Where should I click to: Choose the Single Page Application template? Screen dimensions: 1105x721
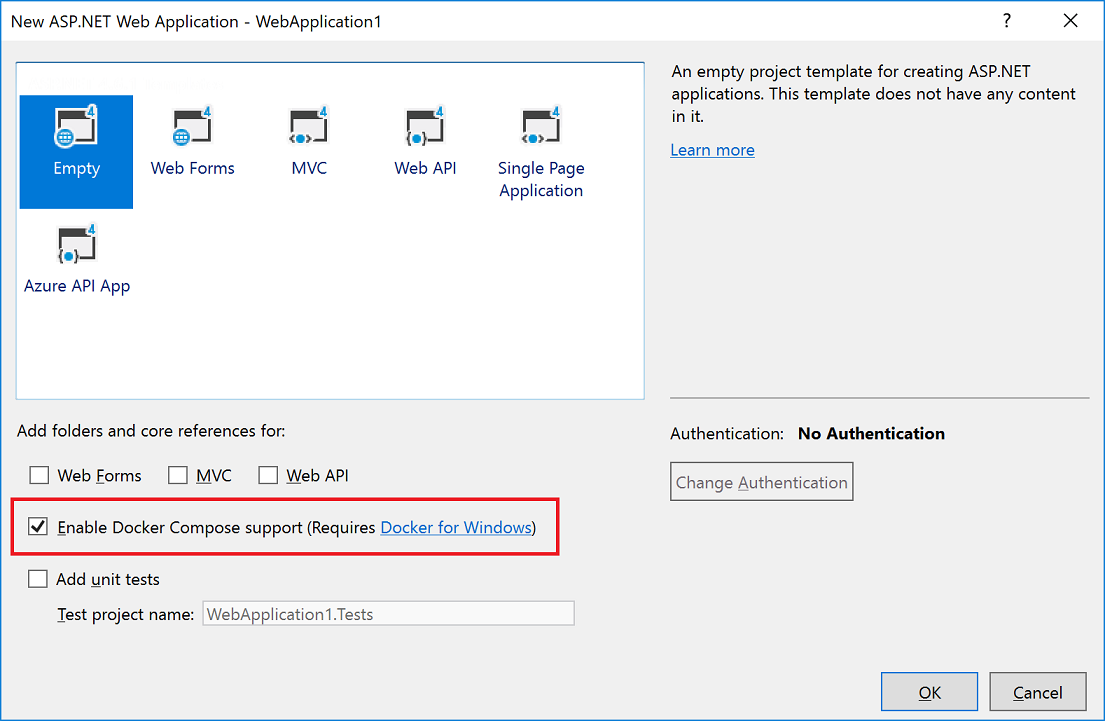pos(540,140)
